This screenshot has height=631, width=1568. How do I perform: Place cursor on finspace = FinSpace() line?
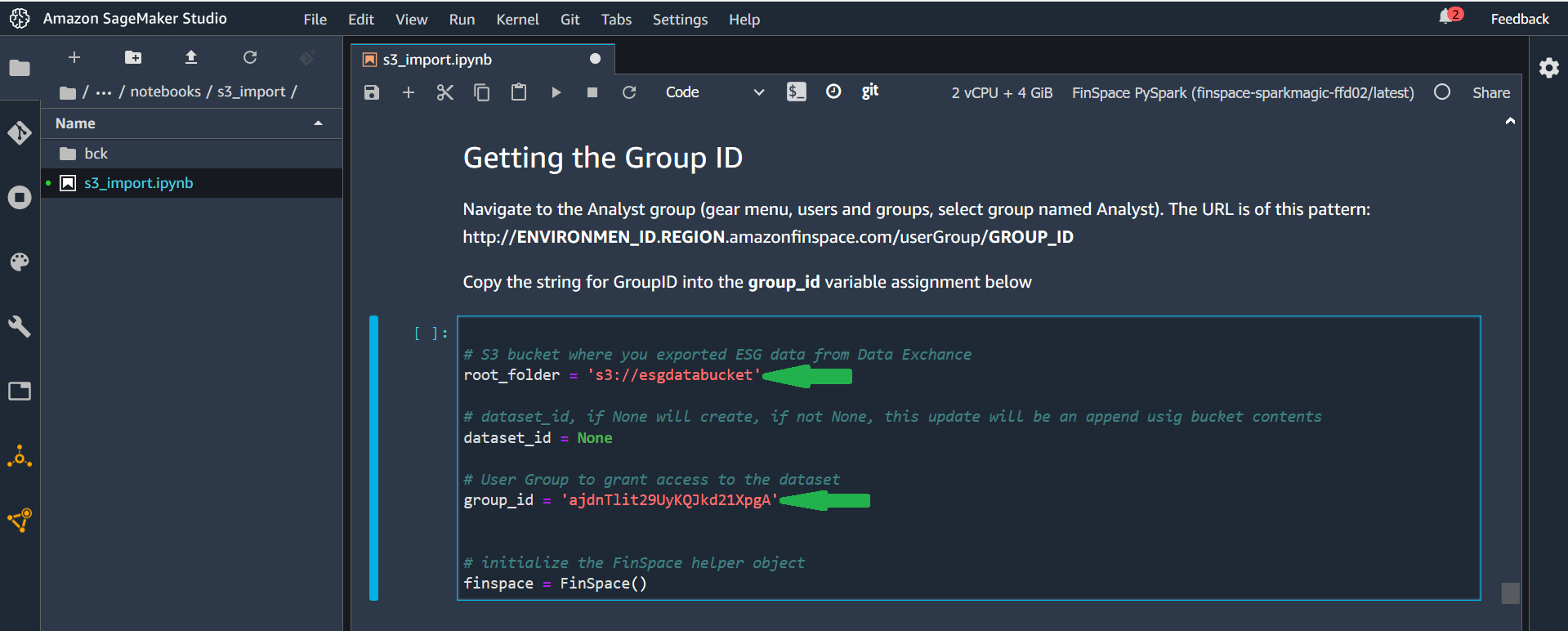pyautogui.click(x=555, y=584)
